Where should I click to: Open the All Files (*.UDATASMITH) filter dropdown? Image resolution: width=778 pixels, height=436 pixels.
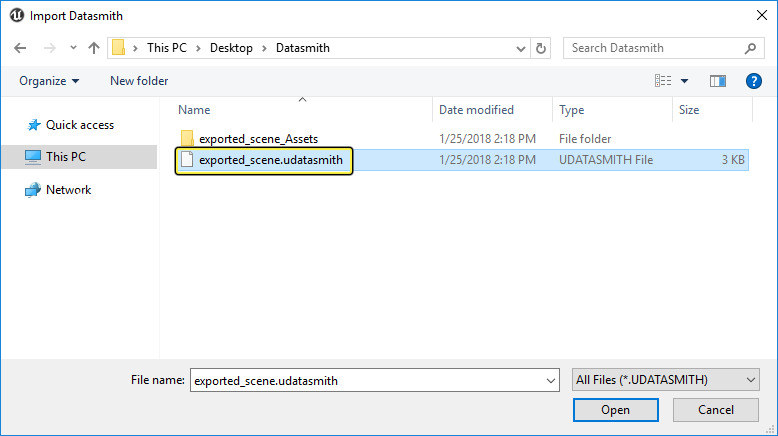point(665,380)
